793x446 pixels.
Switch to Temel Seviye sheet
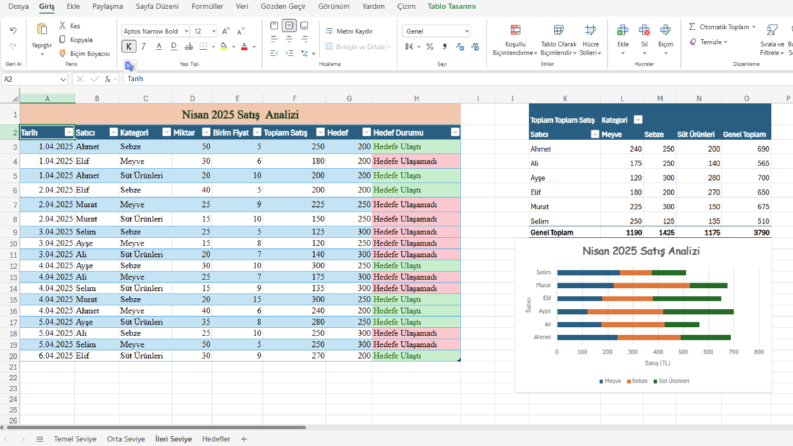pyautogui.click(x=75, y=439)
